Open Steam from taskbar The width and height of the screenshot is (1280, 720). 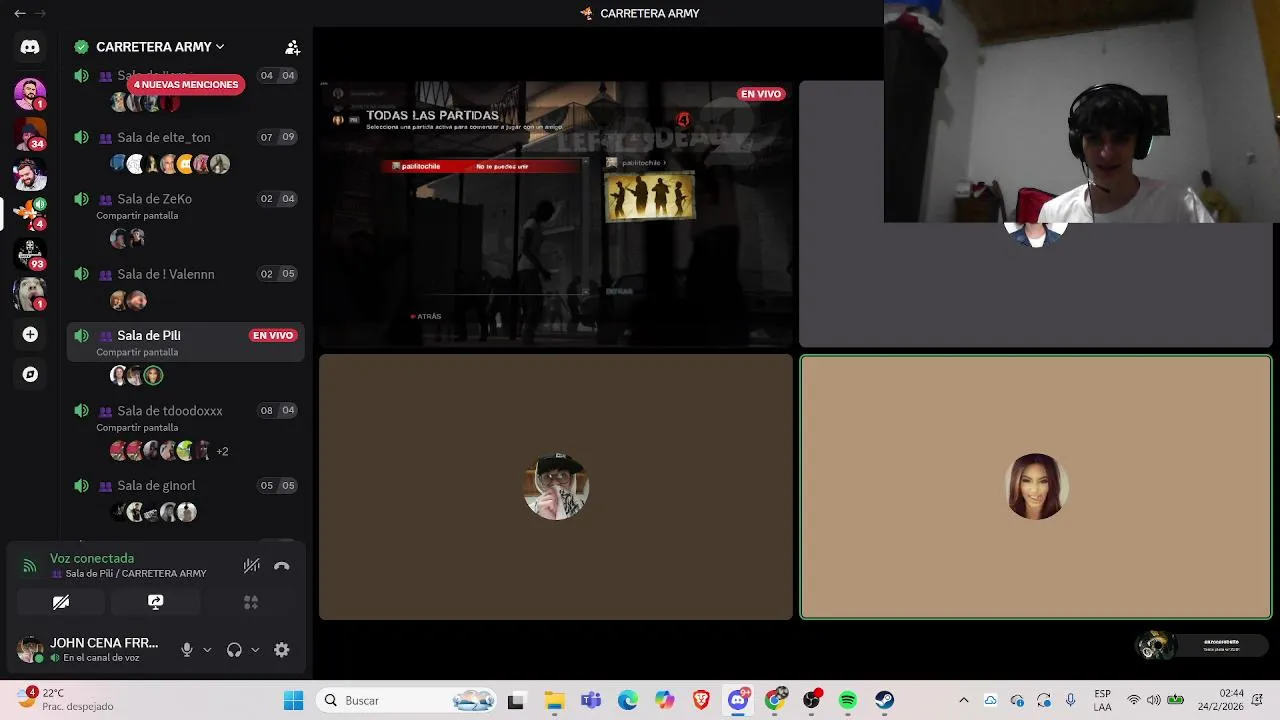[885, 700]
